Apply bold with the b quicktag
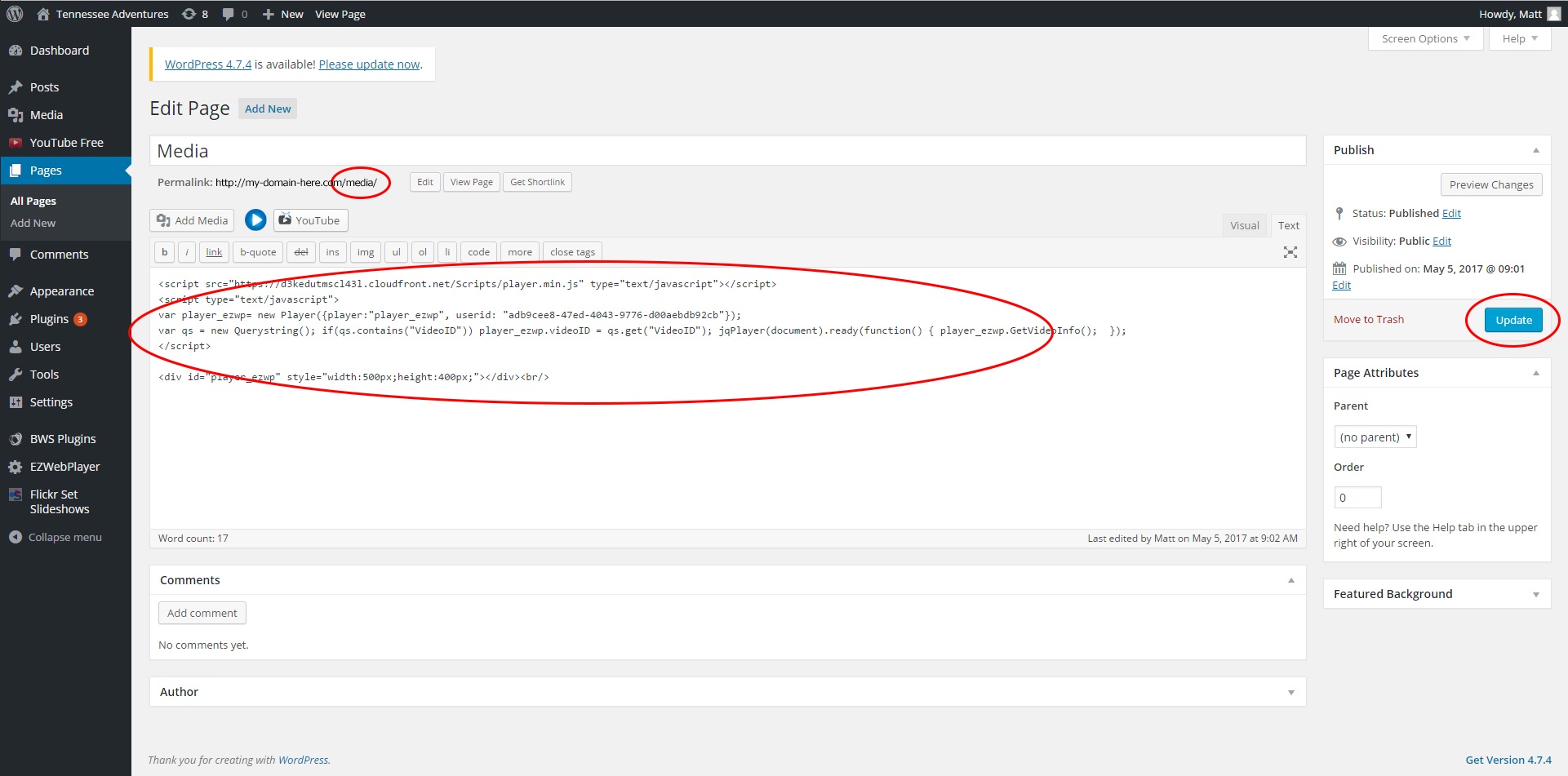Viewport: 1568px width, 776px height. (164, 252)
